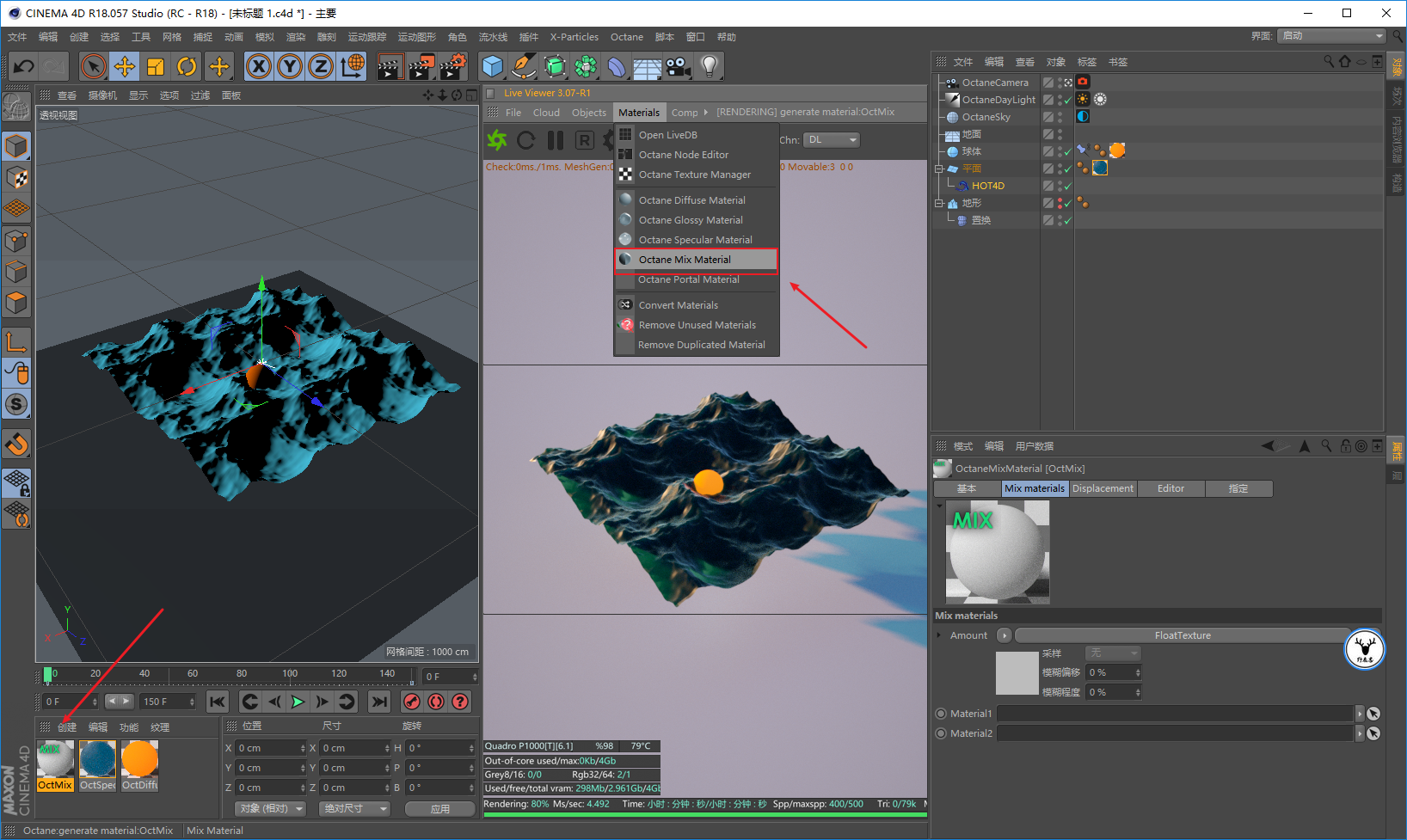Click the Light bulb icon
The height and width of the screenshot is (840, 1407).
point(709,66)
